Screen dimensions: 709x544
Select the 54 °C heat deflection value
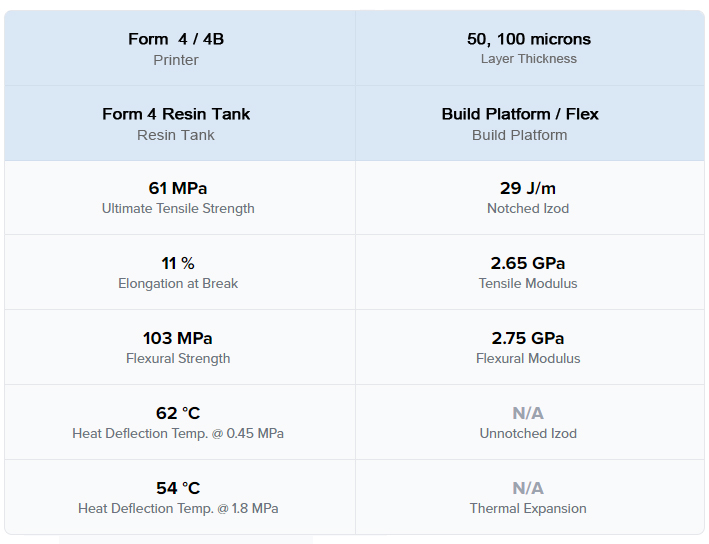click(x=178, y=488)
